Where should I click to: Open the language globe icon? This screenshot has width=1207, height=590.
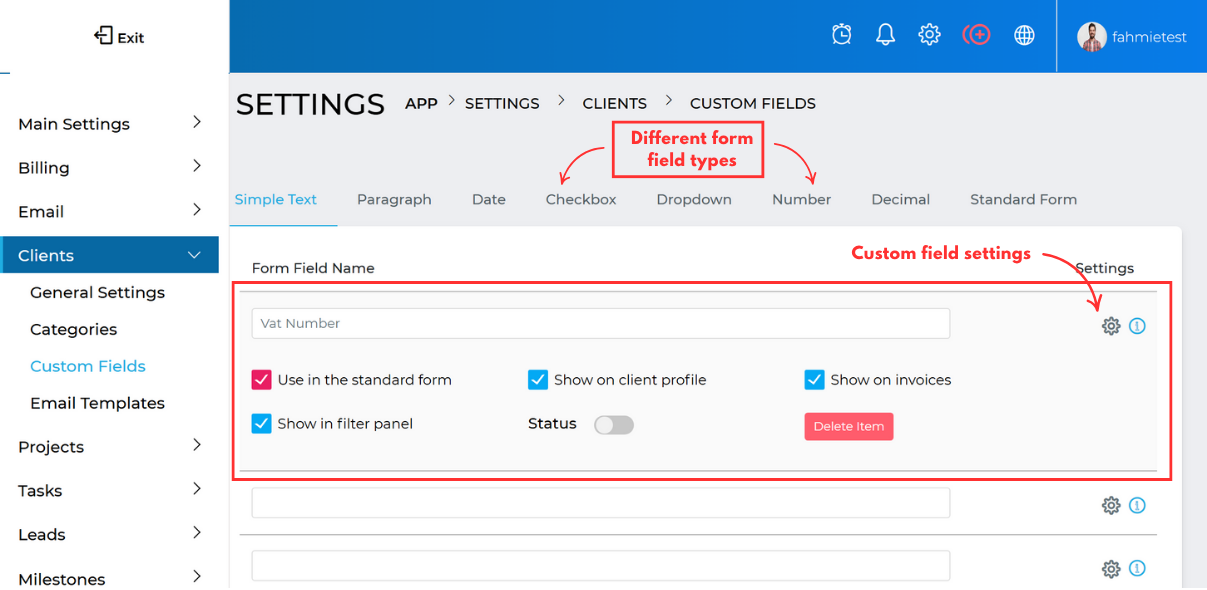click(x=1024, y=35)
